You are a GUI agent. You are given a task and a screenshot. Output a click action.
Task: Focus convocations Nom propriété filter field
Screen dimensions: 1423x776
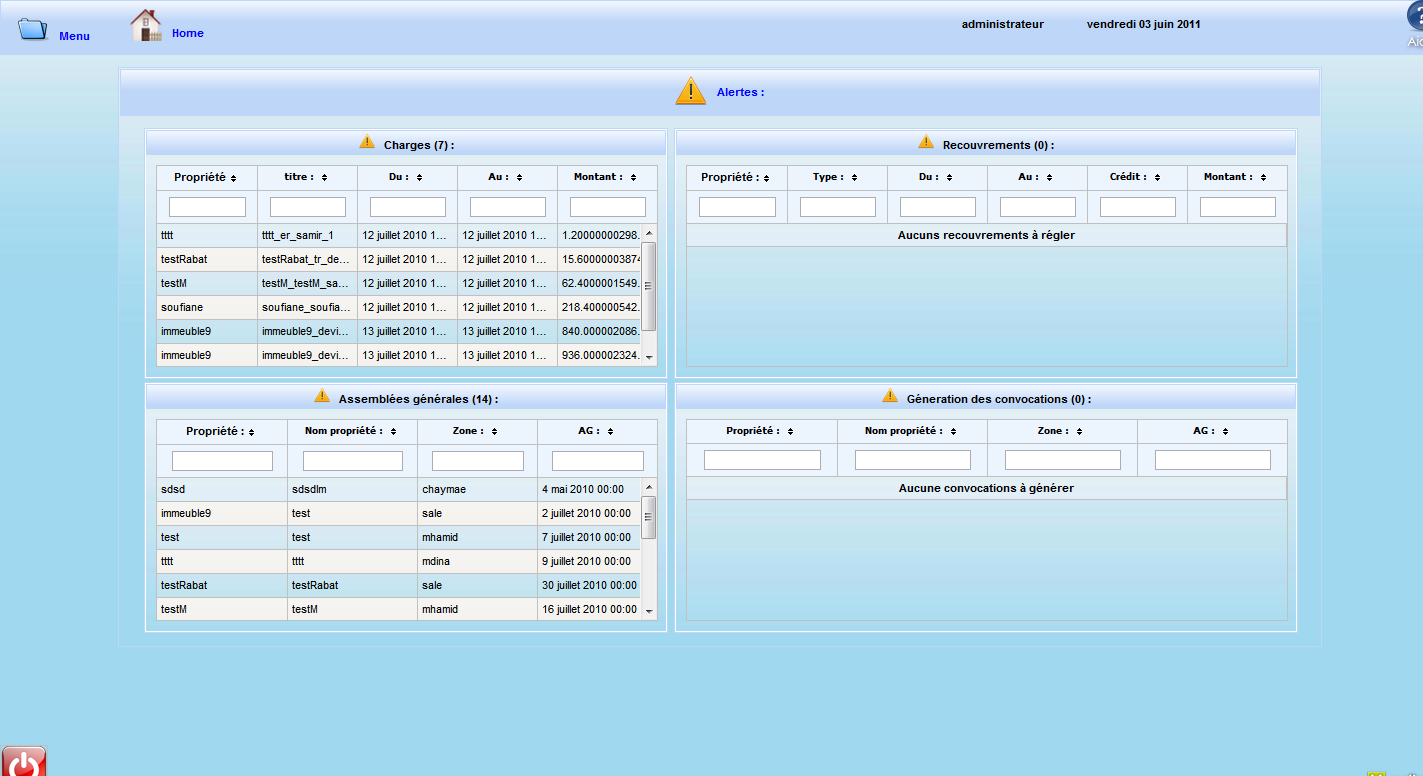point(913,460)
